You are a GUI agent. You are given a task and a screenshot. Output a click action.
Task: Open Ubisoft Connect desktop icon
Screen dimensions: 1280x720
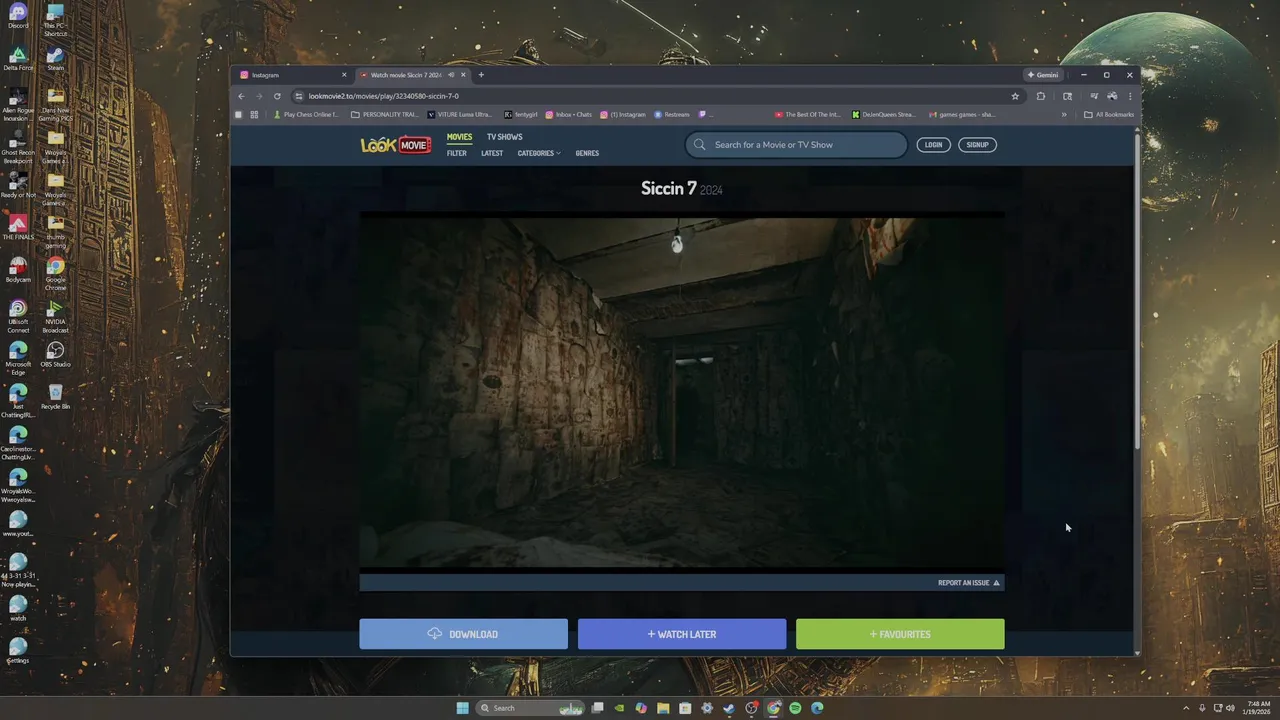click(18, 316)
